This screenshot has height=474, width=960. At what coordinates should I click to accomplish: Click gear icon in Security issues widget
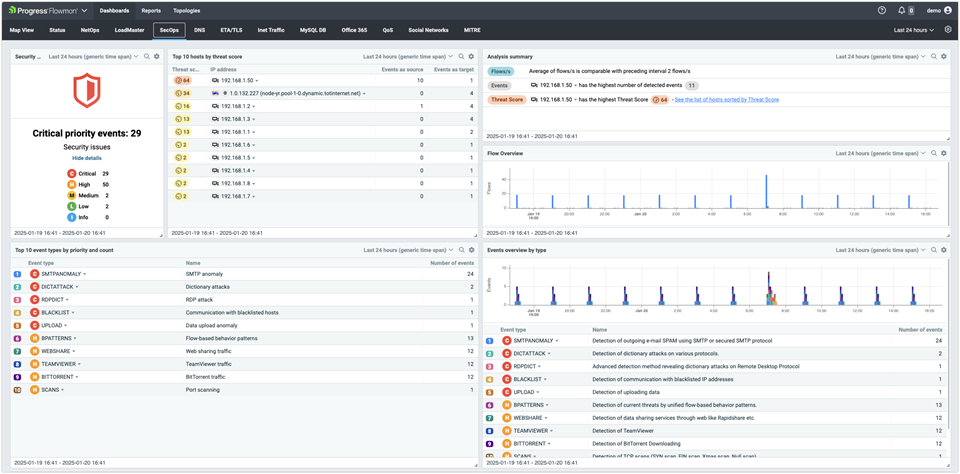coord(157,57)
